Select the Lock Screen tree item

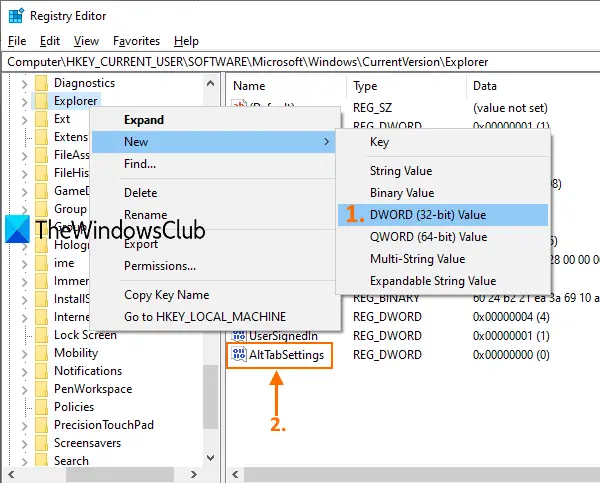(85, 335)
